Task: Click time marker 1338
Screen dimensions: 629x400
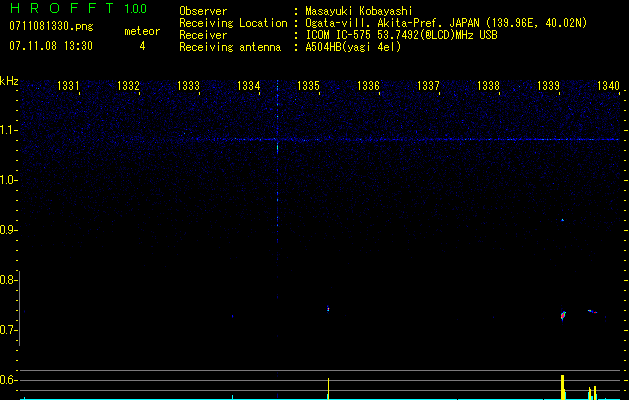Action: tap(488, 85)
